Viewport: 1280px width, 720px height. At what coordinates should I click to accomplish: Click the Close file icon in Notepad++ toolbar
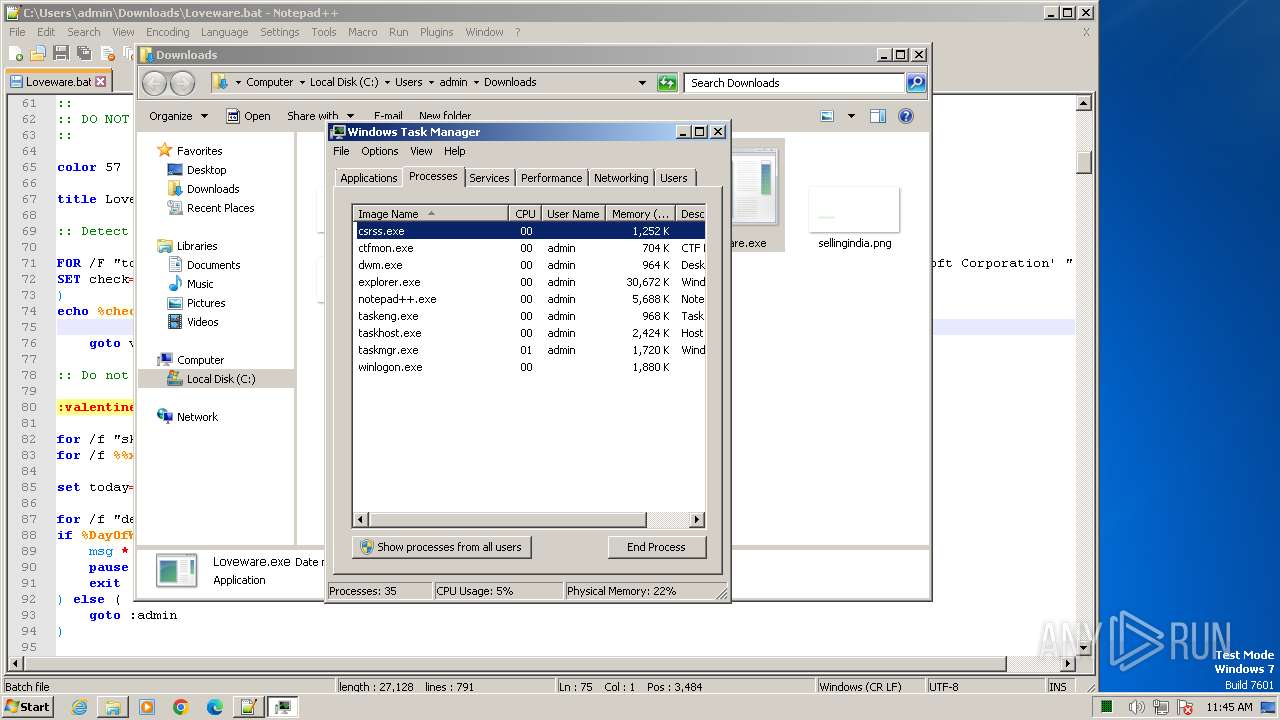[107, 53]
